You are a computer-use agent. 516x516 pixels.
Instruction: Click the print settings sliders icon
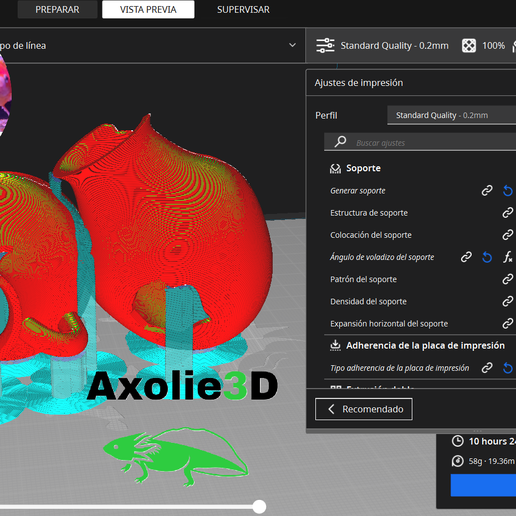[x=325, y=45]
